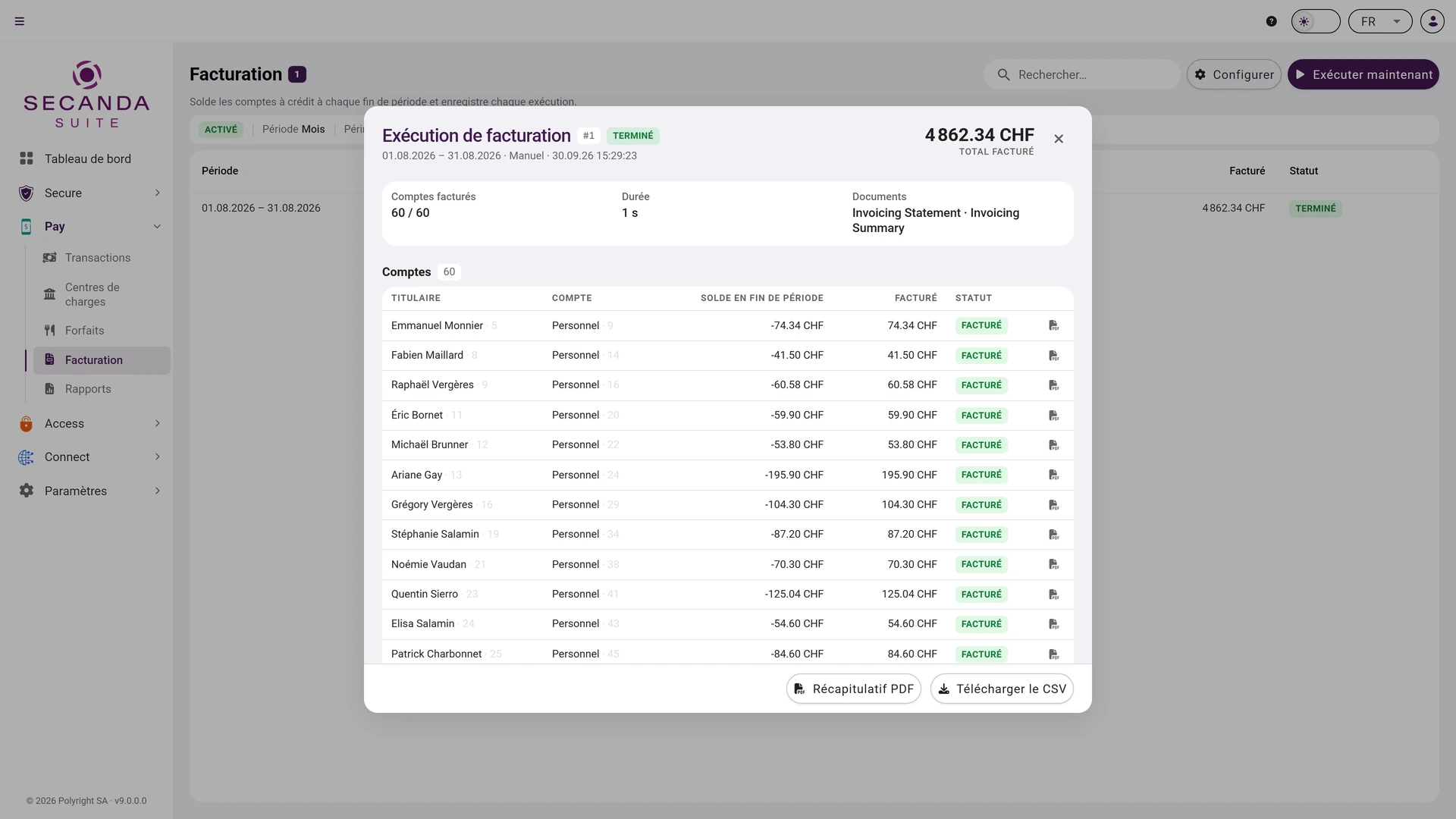The width and height of the screenshot is (1456, 819).
Task: Open PDF statement for Emmanuel Monnier
Action: [x=1053, y=325]
